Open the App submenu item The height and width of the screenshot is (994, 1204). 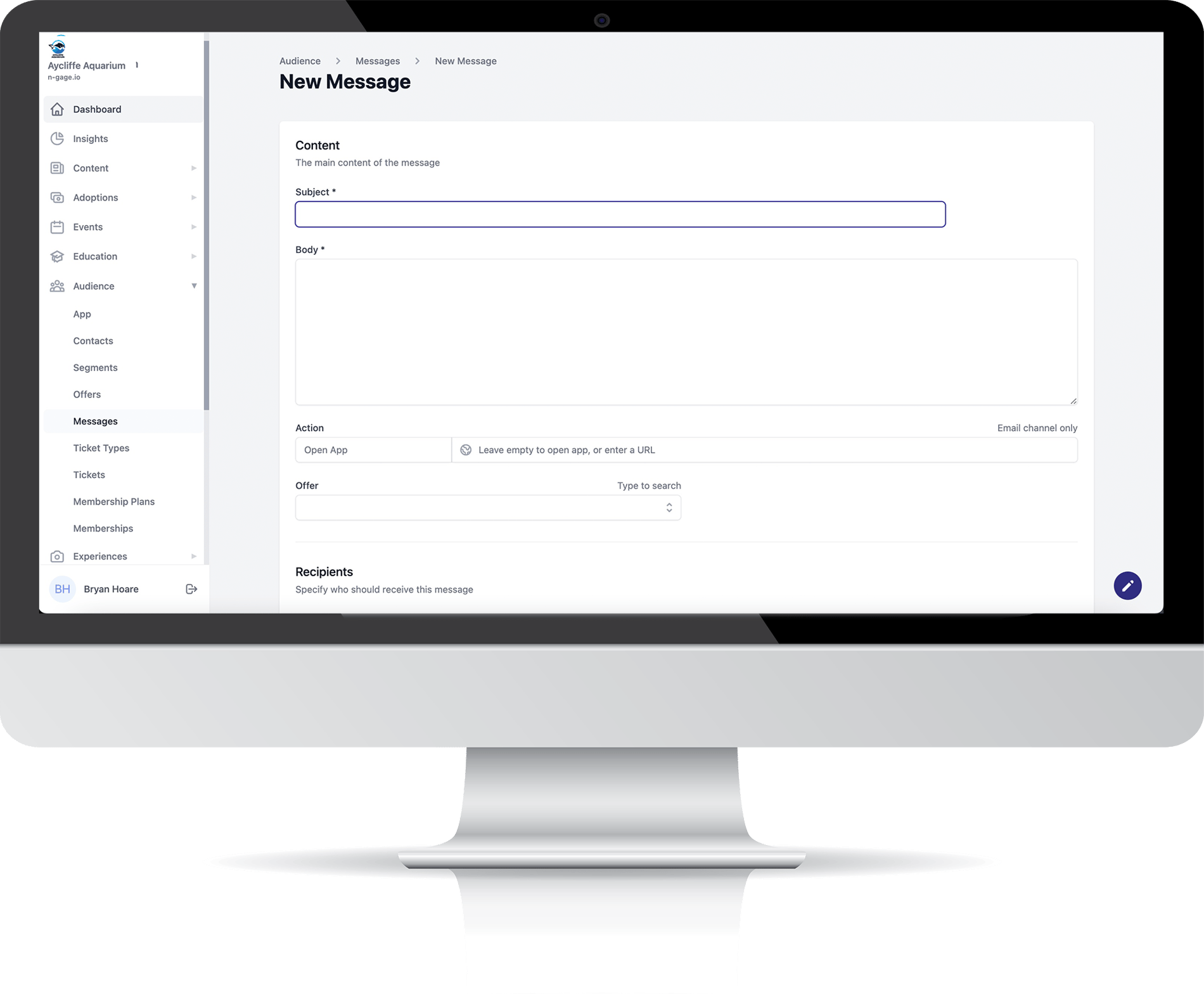click(82, 314)
